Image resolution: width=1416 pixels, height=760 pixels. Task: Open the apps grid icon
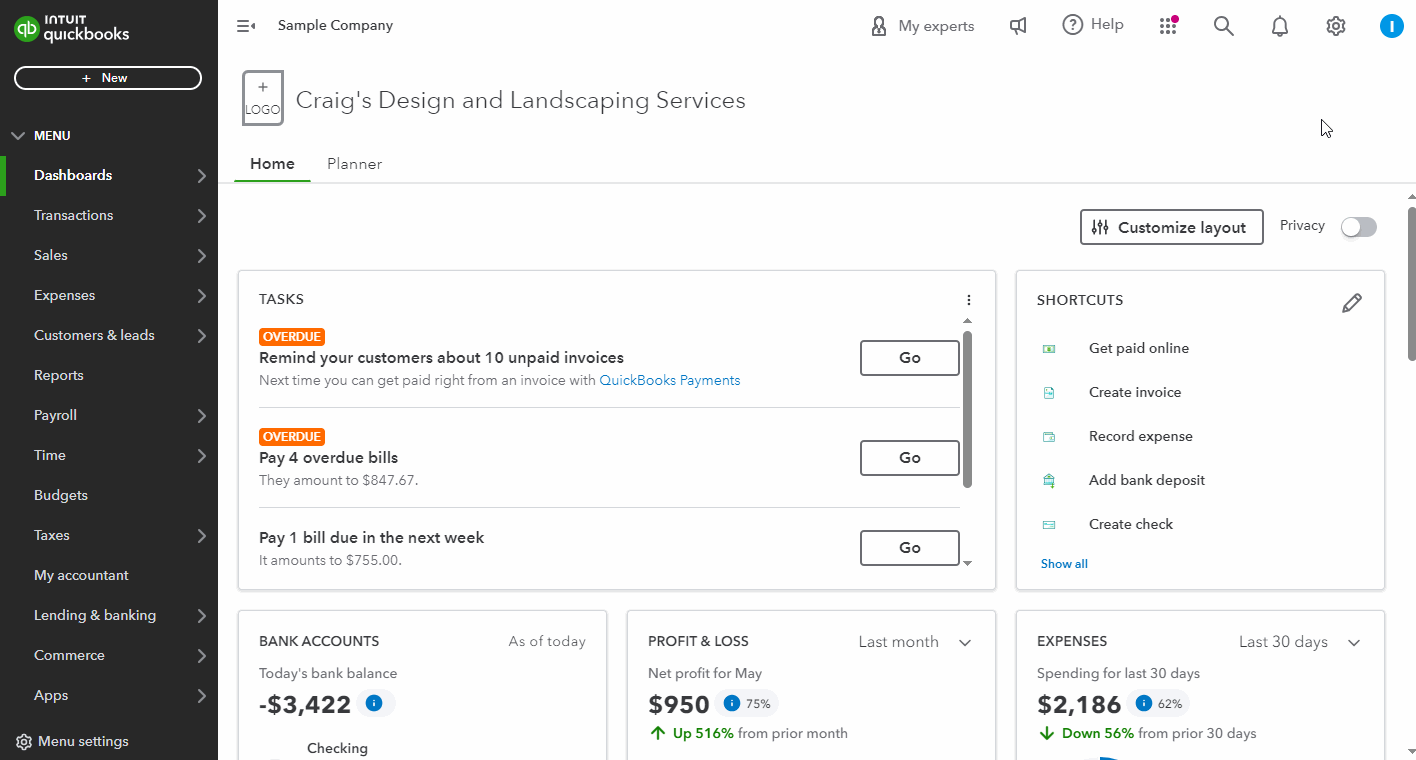1168,26
